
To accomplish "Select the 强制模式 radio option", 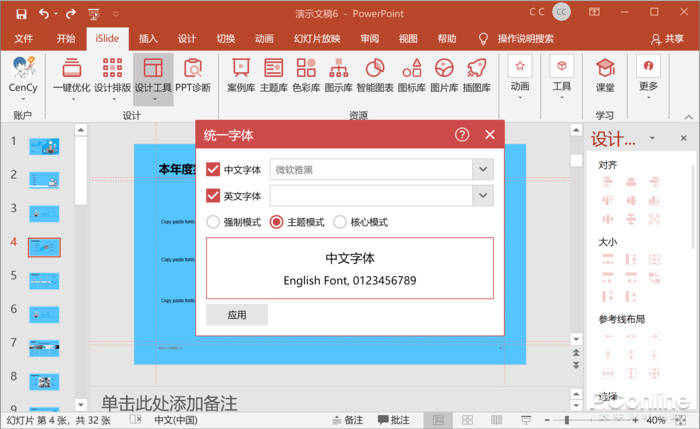I will 212,222.
